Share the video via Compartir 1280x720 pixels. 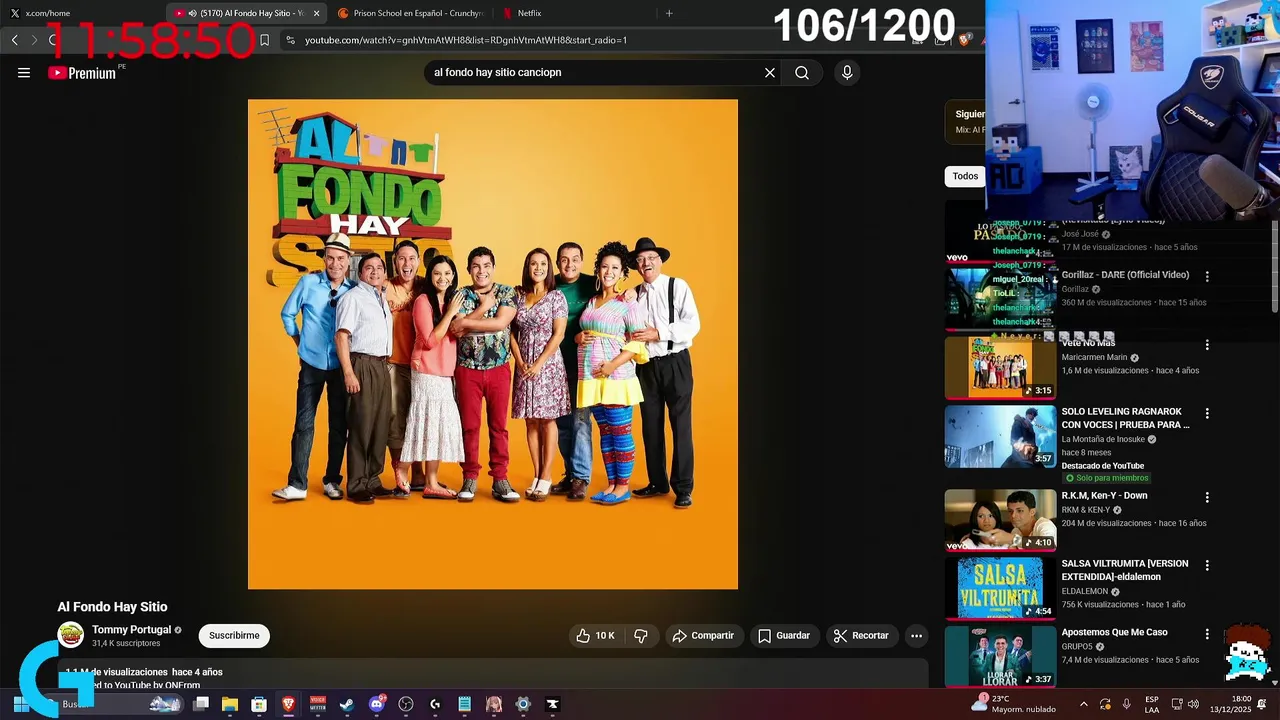704,635
